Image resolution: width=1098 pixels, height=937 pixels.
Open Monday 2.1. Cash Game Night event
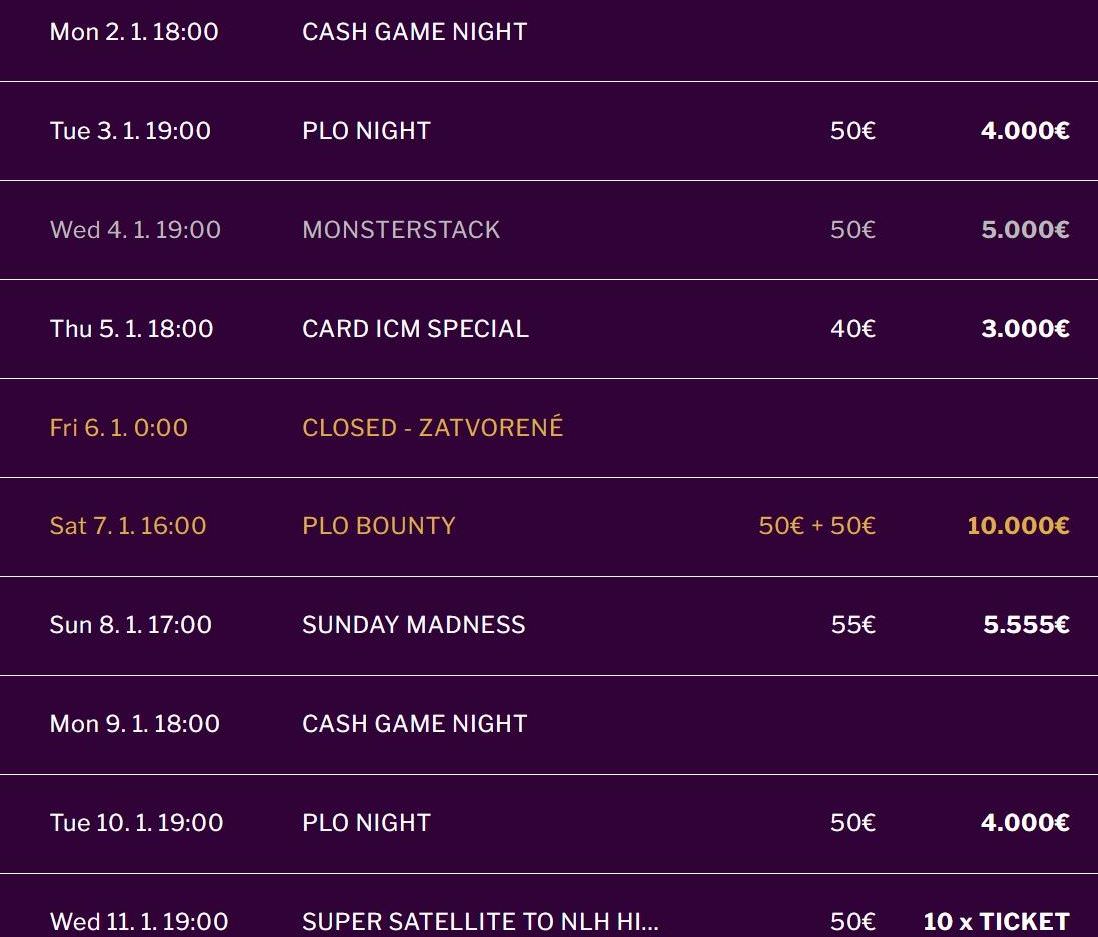click(414, 32)
